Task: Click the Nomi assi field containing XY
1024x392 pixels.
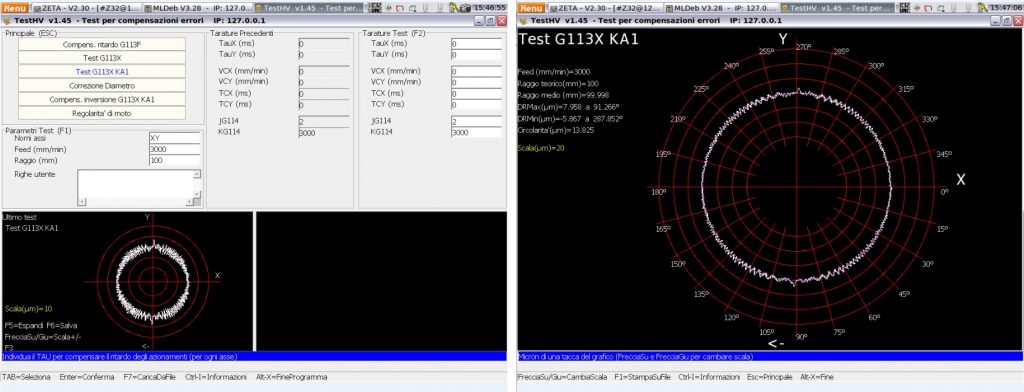Action: point(174,138)
